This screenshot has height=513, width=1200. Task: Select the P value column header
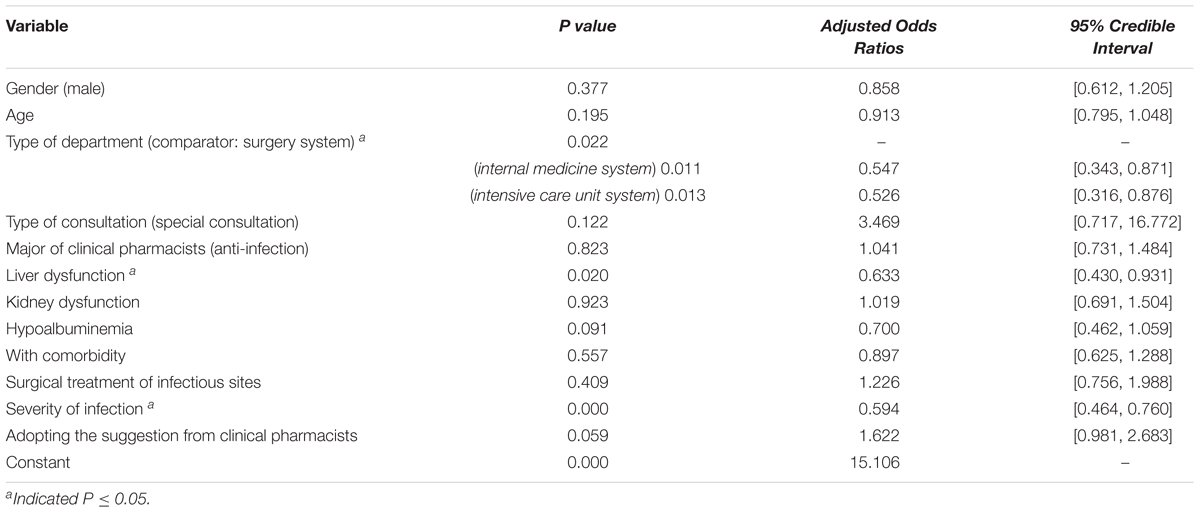(x=587, y=27)
